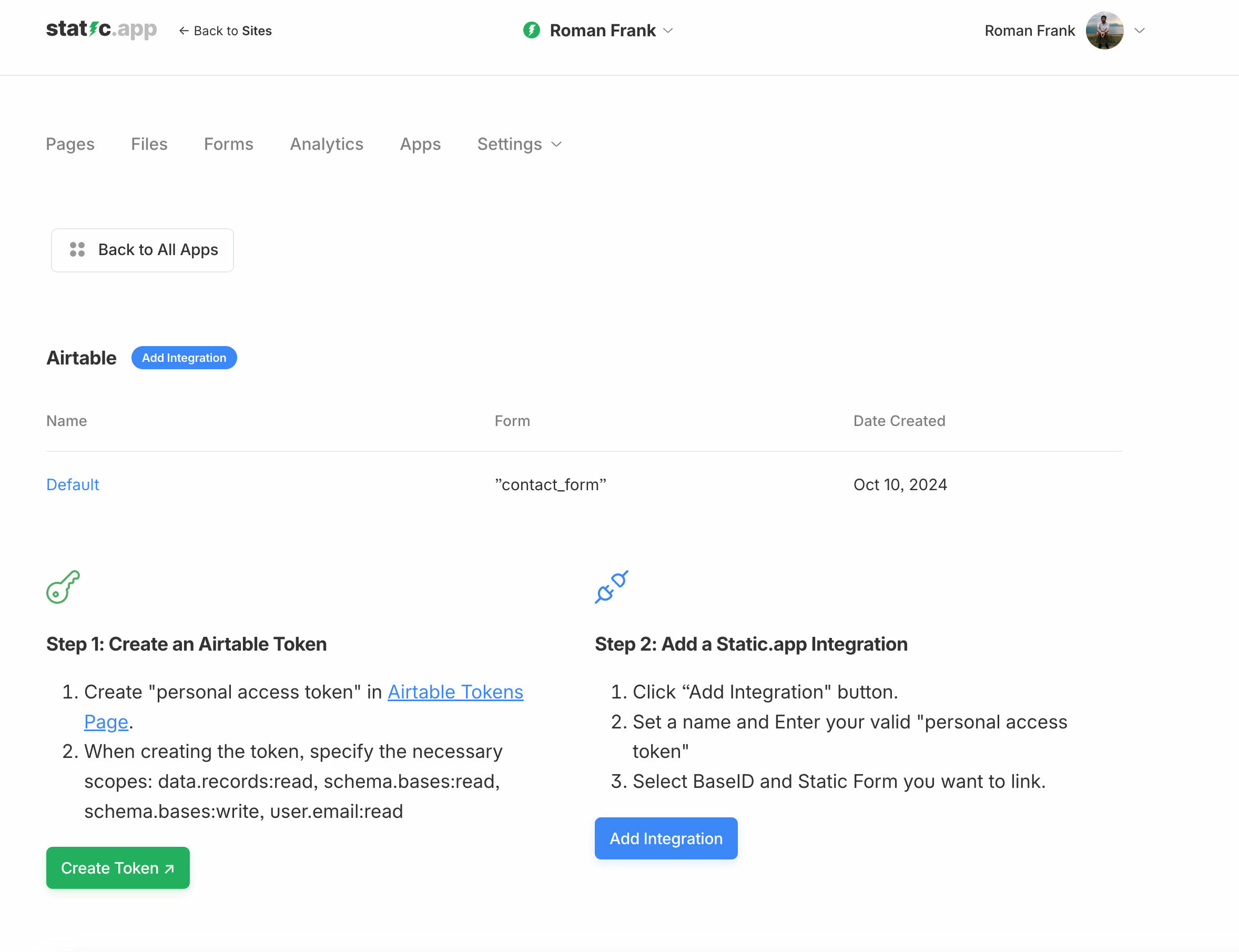The width and height of the screenshot is (1239, 952).
Task: Open the Forms tab
Action: click(x=229, y=144)
